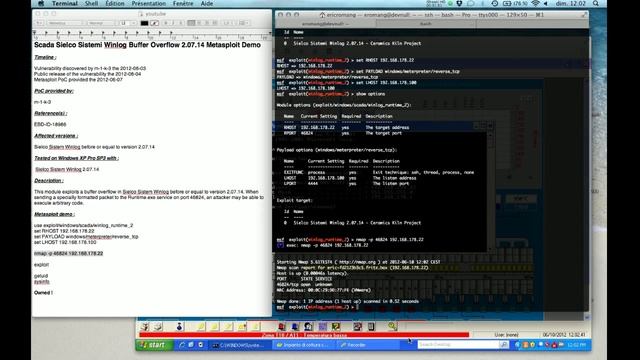Open the Présentation menu
Screen dimensions: 640x360
pyautogui.click(x=149, y=3)
